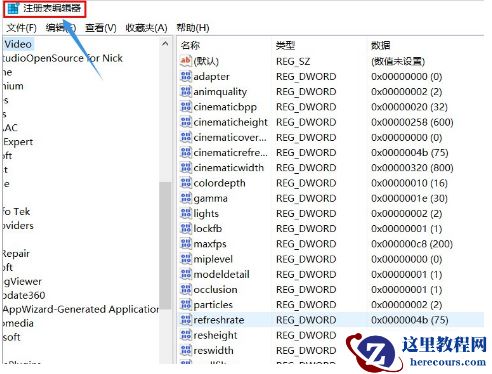Click the cinematicrefre... DWORD icon

tap(186, 152)
